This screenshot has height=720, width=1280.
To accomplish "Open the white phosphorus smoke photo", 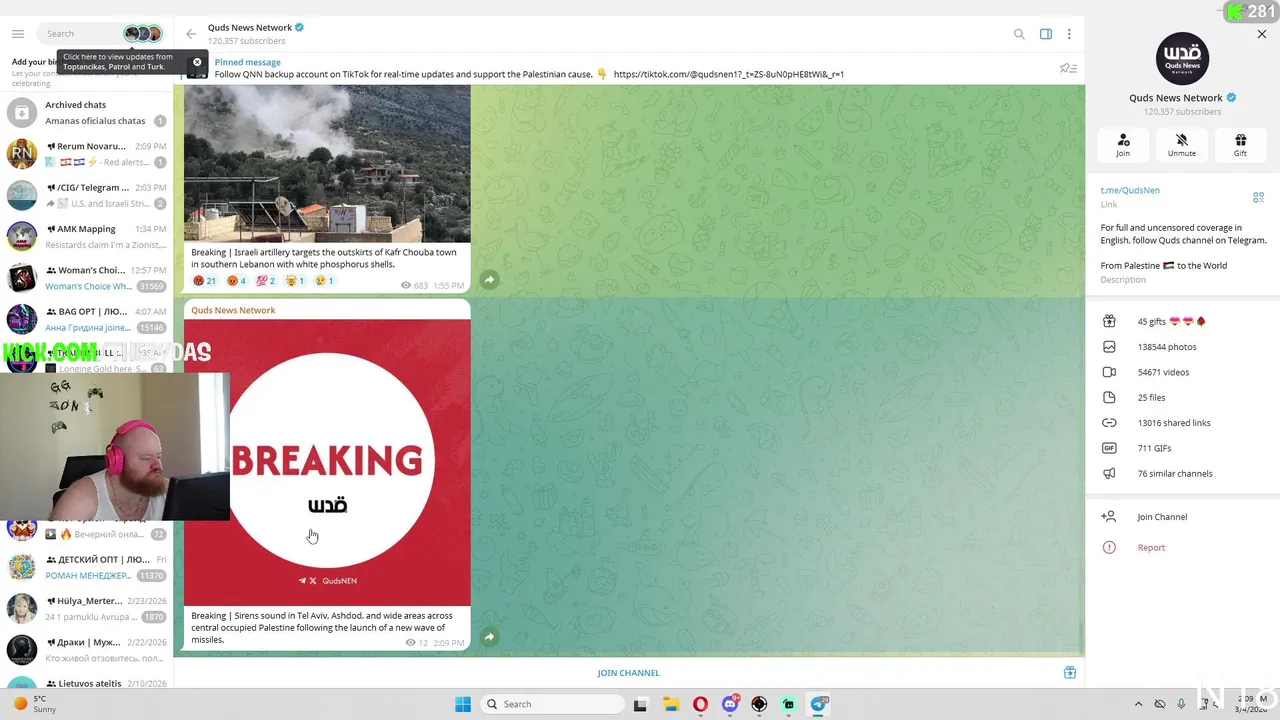I will [327, 164].
